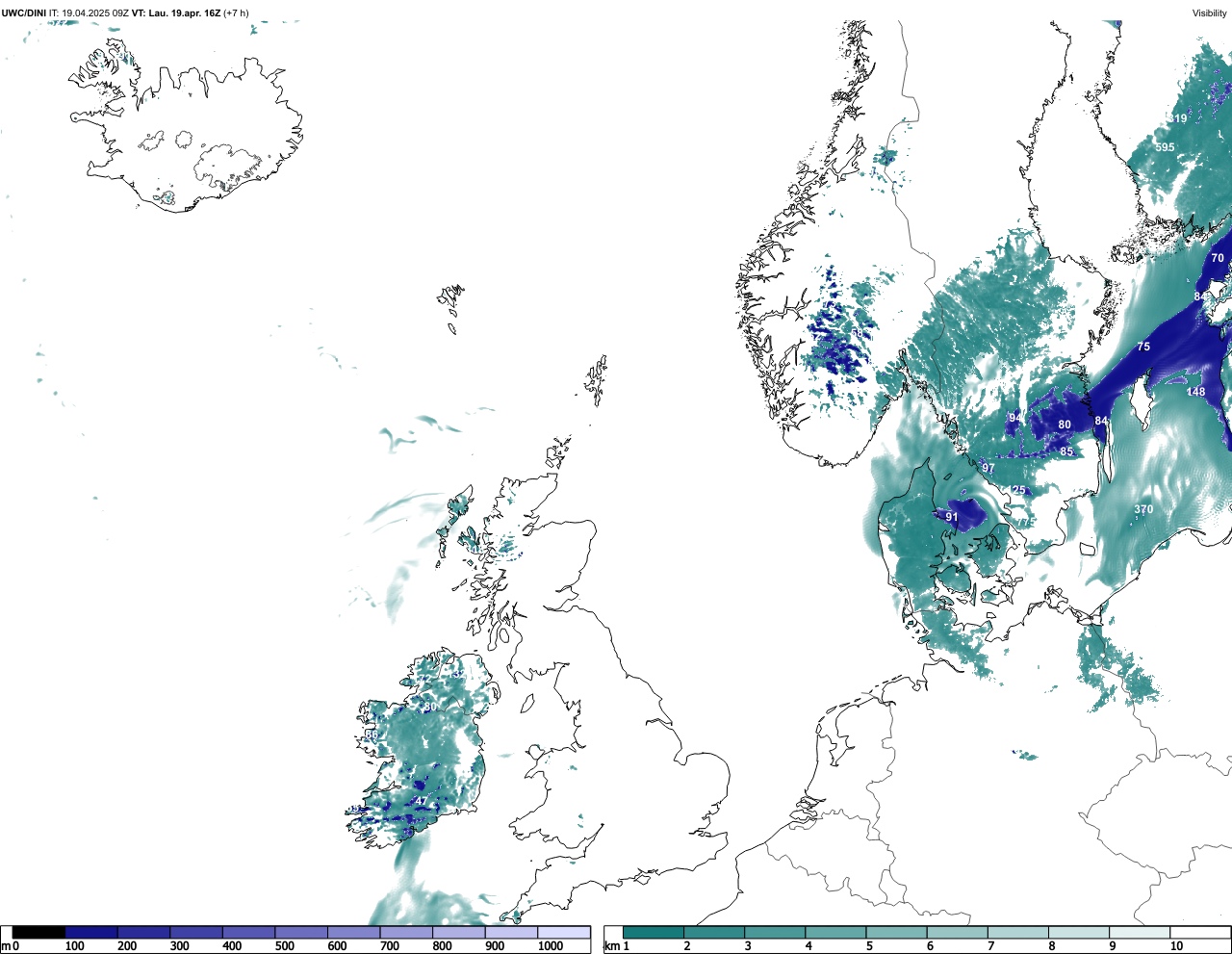This screenshot has width=1232, height=954.
Task: Click the valid time 'Lau. 19.apr. 16Z'
Action: point(184,13)
